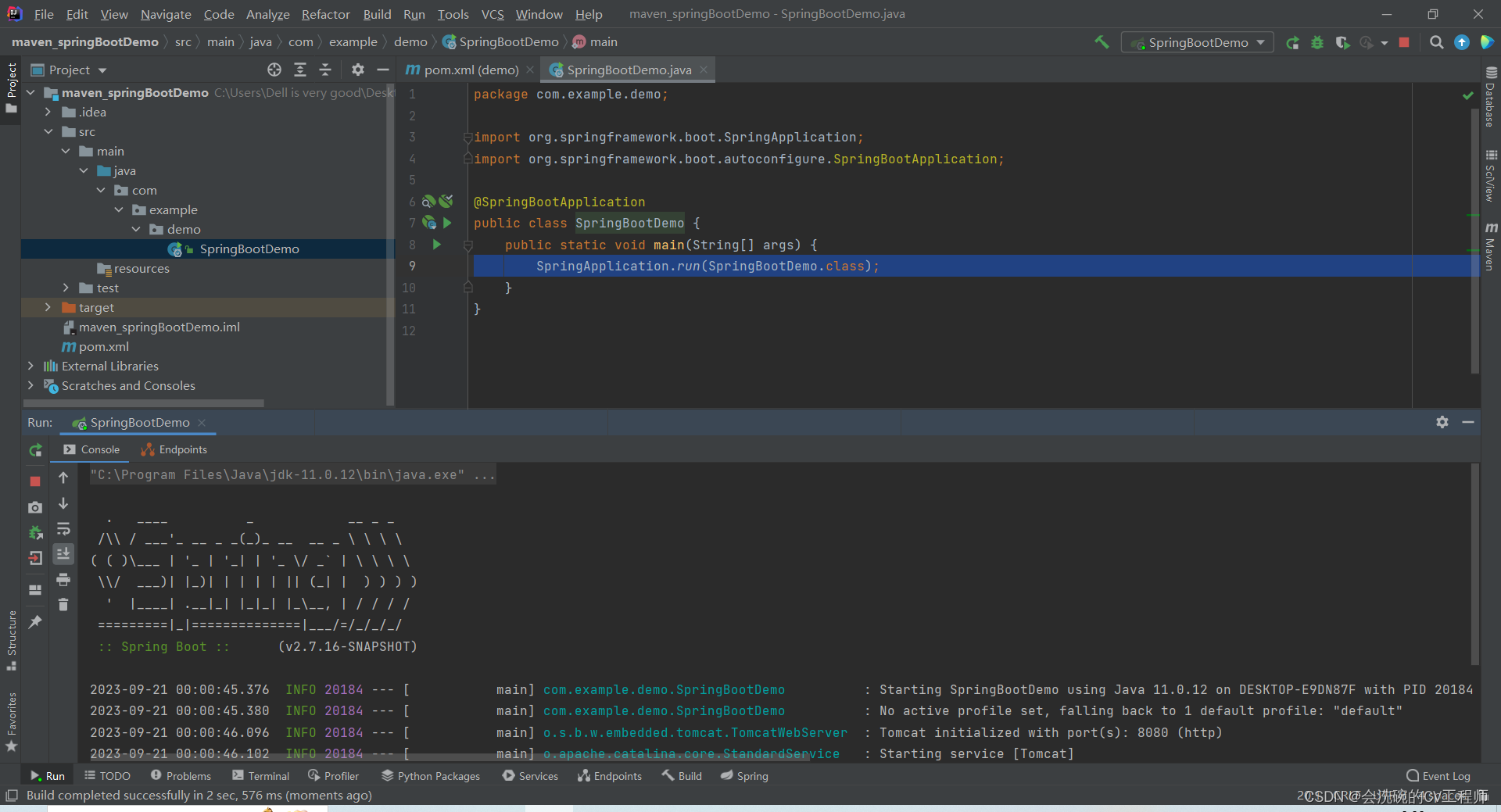This screenshot has width=1501, height=812.
Task: Open Terminal tool window
Action: [260, 776]
